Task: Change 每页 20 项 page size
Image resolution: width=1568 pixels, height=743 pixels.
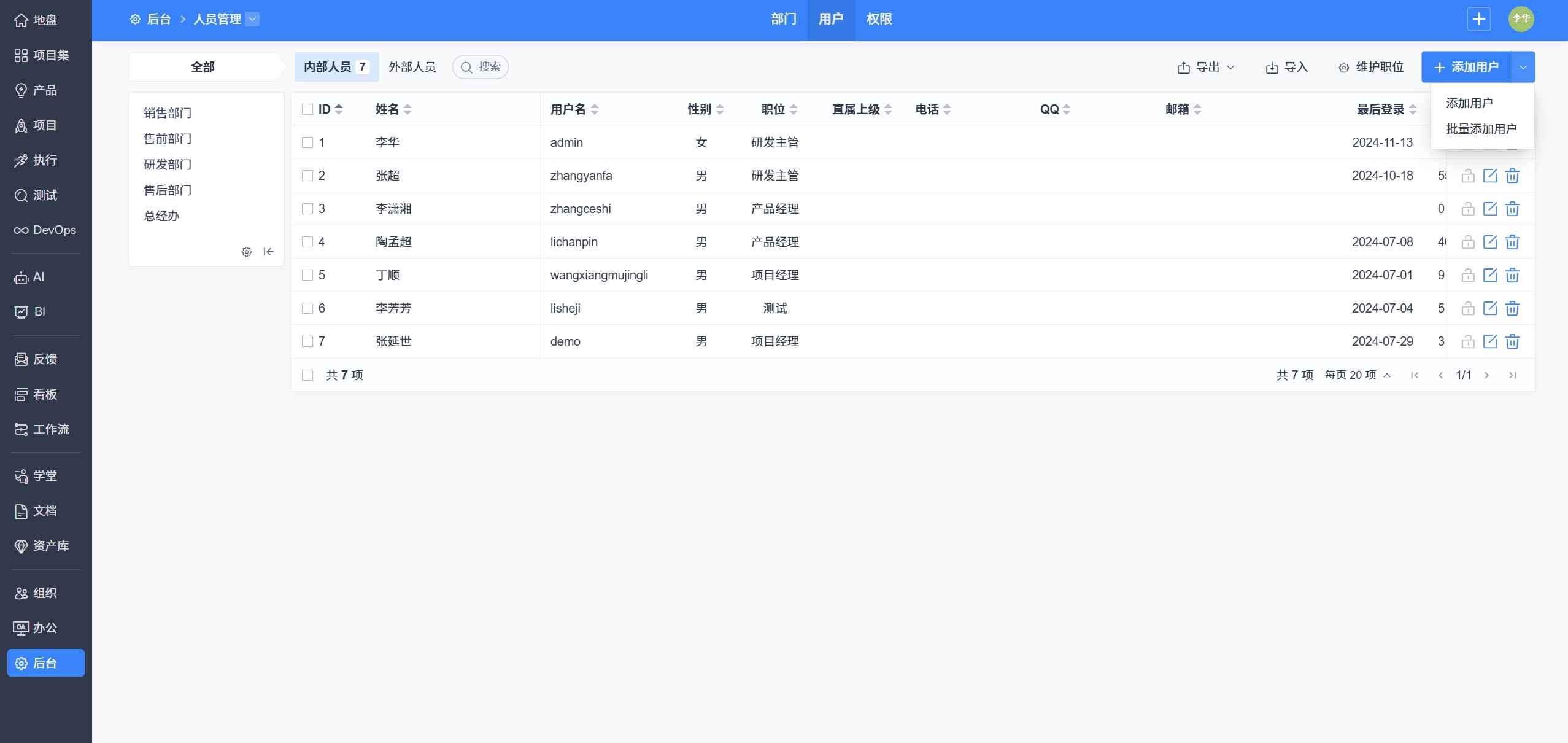Action: (1358, 375)
